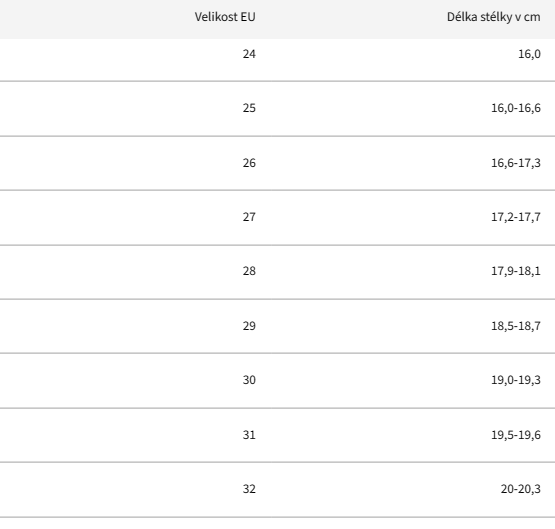Select size 27 cell
This screenshot has height=529, width=555.
pos(249,217)
